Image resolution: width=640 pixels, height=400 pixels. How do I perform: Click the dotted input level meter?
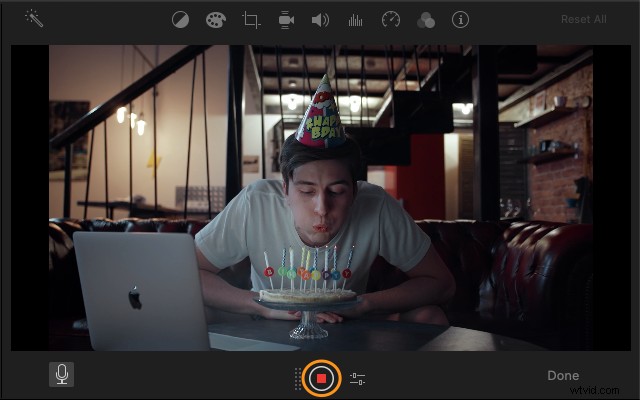point(298,379)
